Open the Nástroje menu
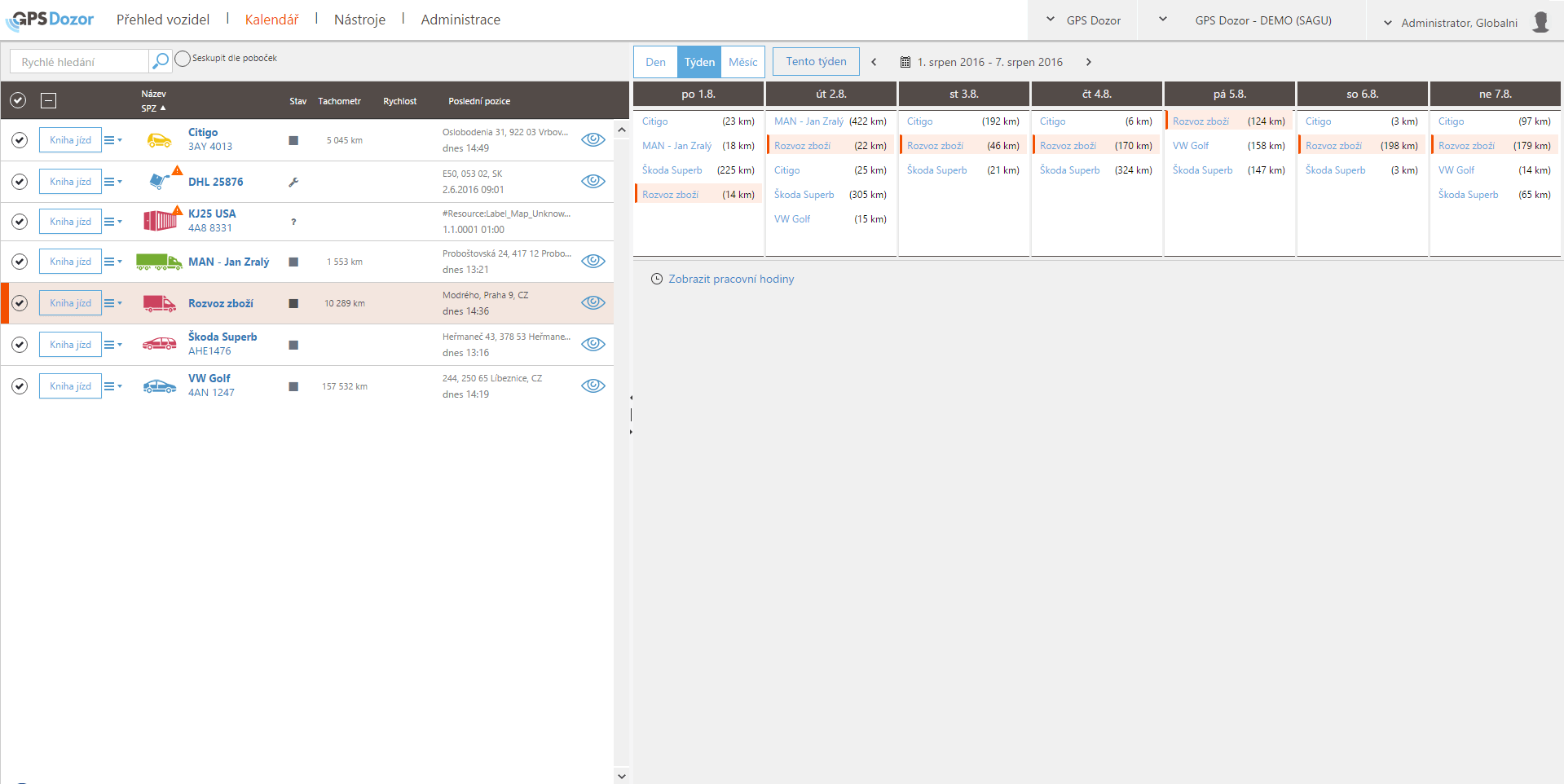The image size is (1564, 784). [x=359, y=20]
